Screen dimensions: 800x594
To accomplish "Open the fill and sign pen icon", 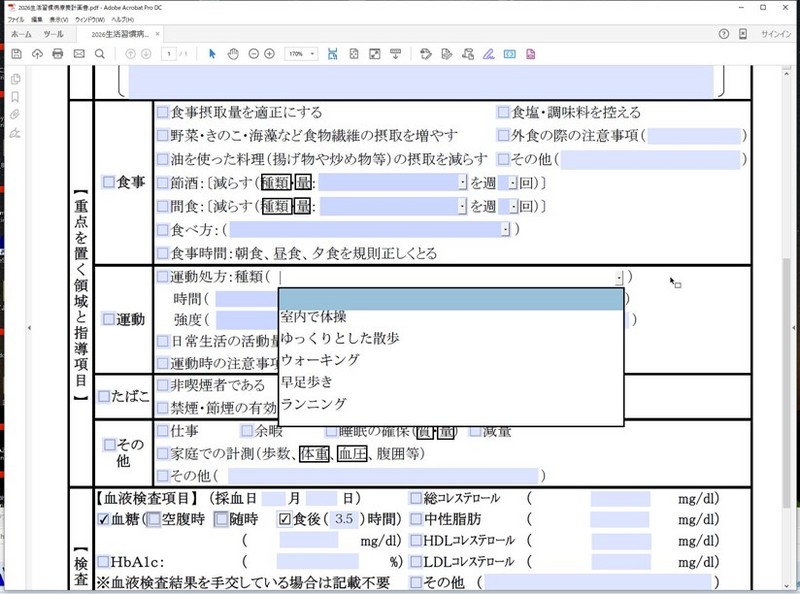I will tap(488, 54).
